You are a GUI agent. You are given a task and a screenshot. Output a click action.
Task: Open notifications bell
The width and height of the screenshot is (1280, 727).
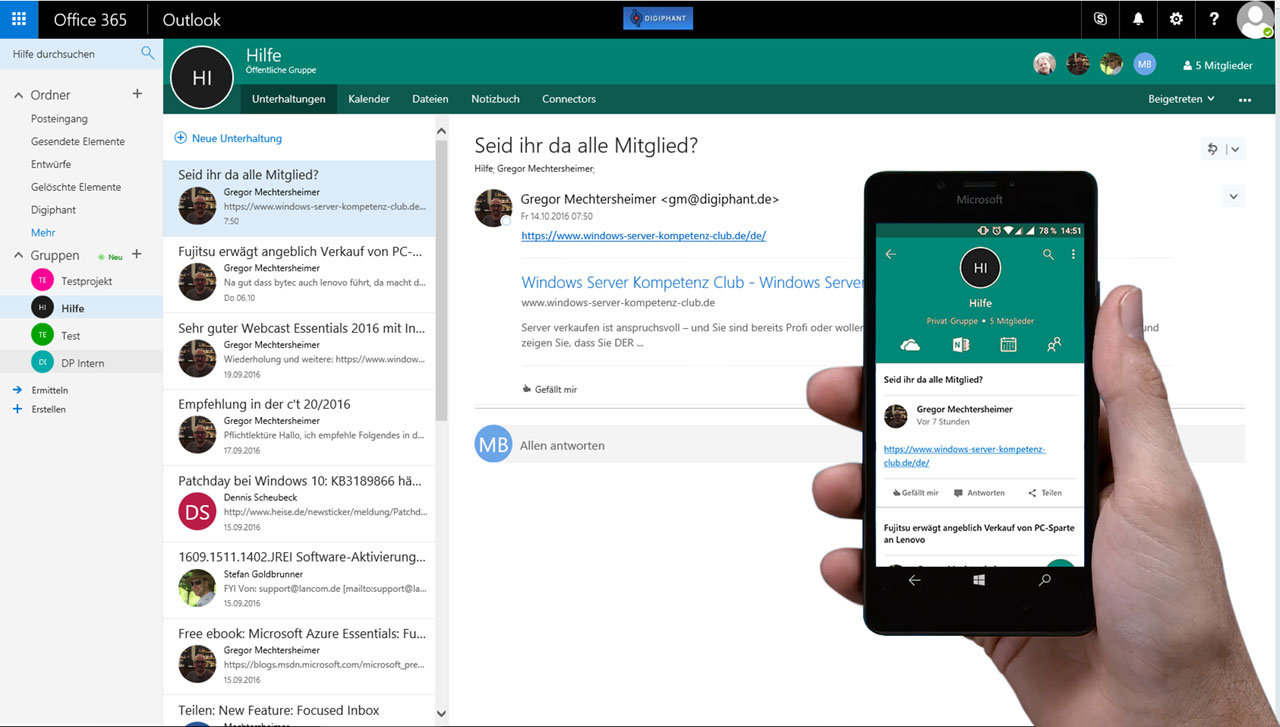pos(1138,19)
